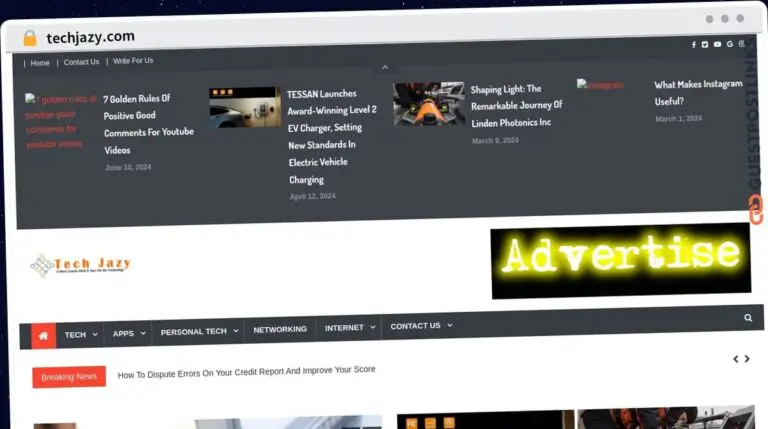
Task: Collapse the top bar with the chevron
Action: pyautogui.click(x=385, y=68)
